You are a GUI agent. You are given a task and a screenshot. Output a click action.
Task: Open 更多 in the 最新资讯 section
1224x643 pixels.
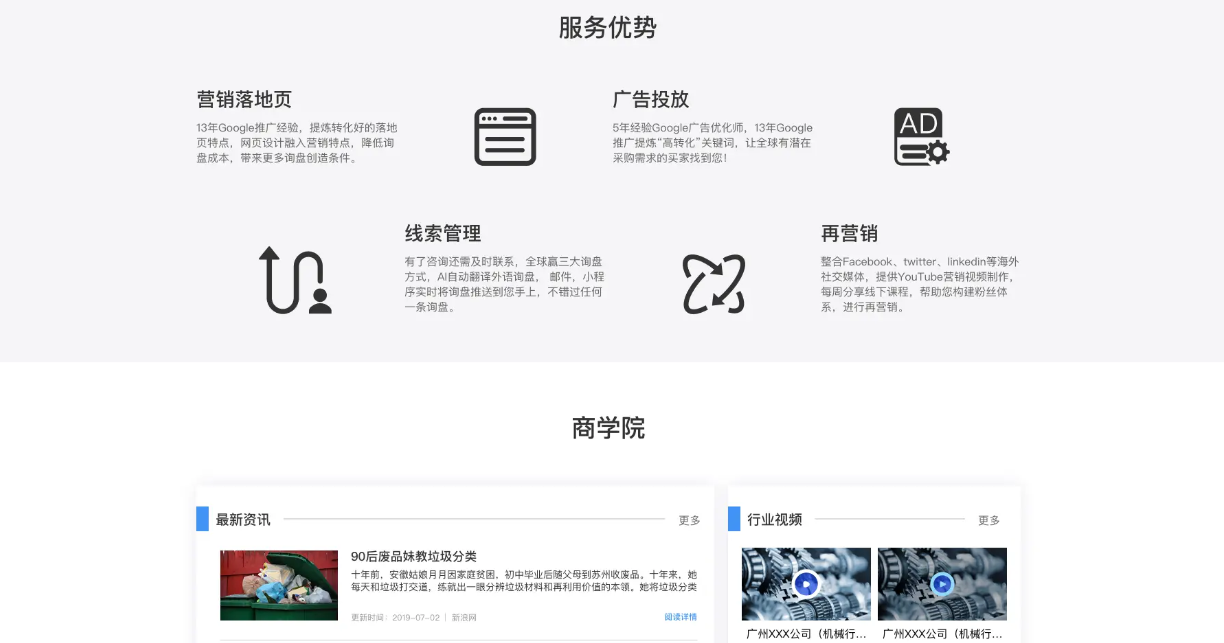pos(689,520)
